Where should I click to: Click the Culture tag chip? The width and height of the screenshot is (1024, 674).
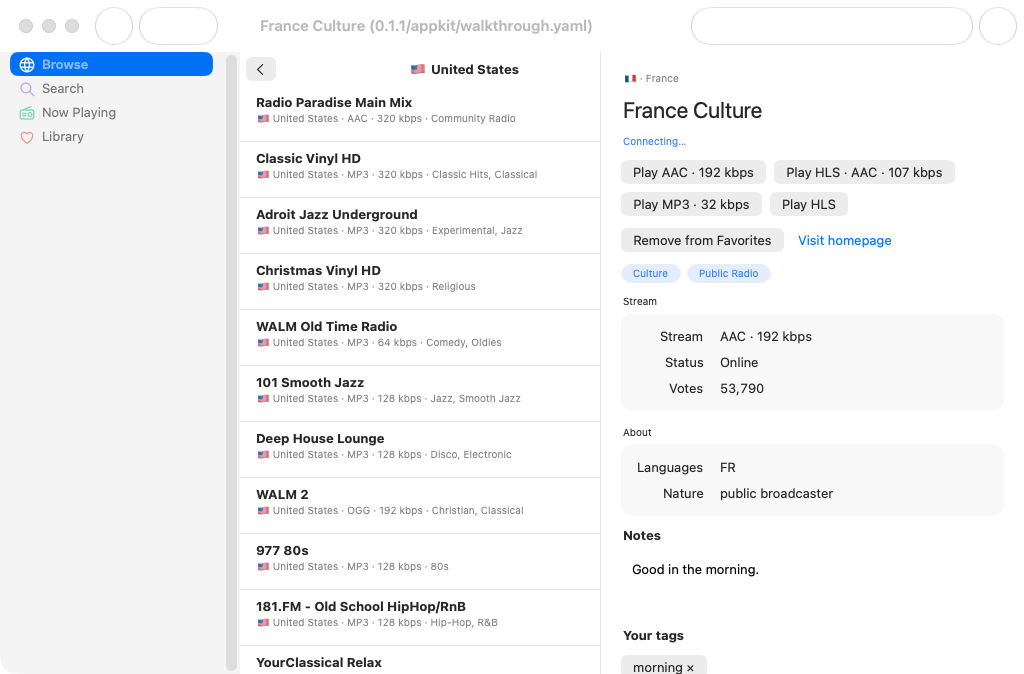pyautogui.click(x=650, y=274)
